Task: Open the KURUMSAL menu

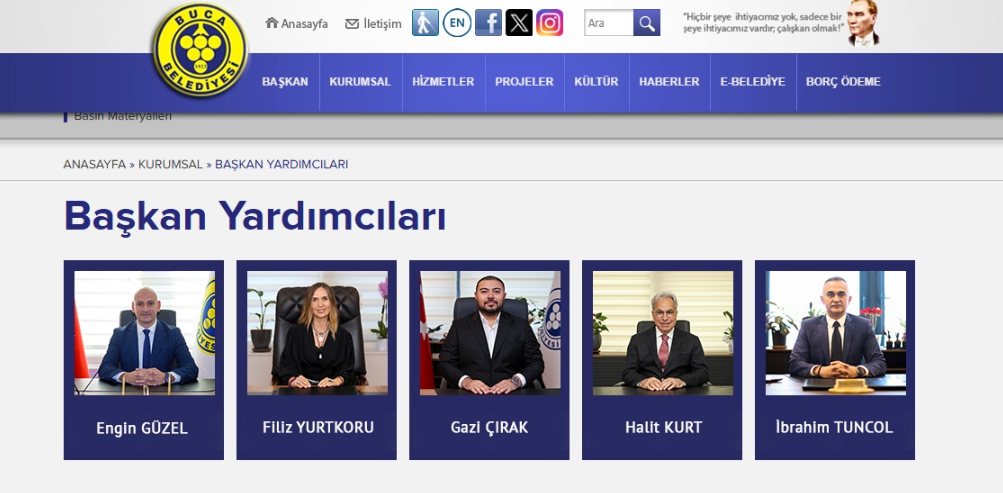Action: [x=360, y=82]
